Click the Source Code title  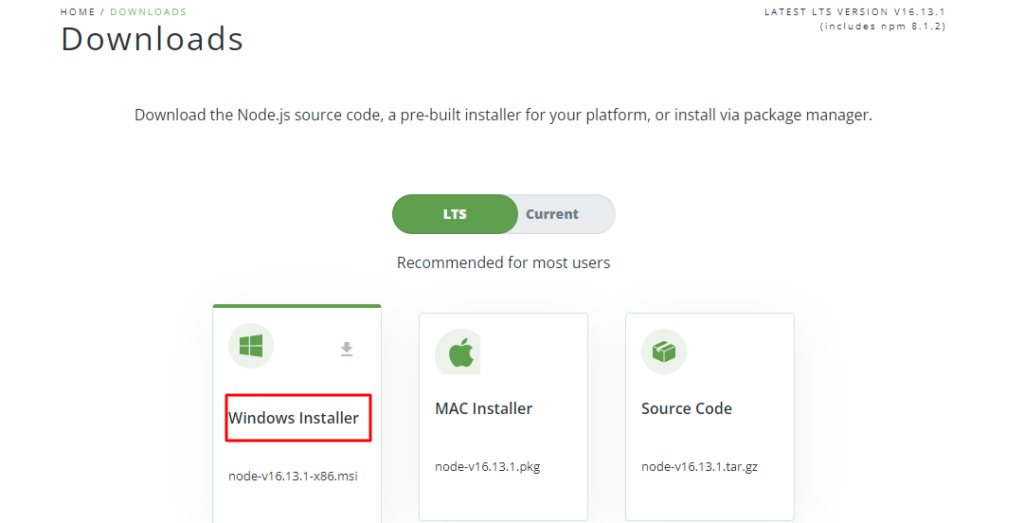click(x=686, y=409)
